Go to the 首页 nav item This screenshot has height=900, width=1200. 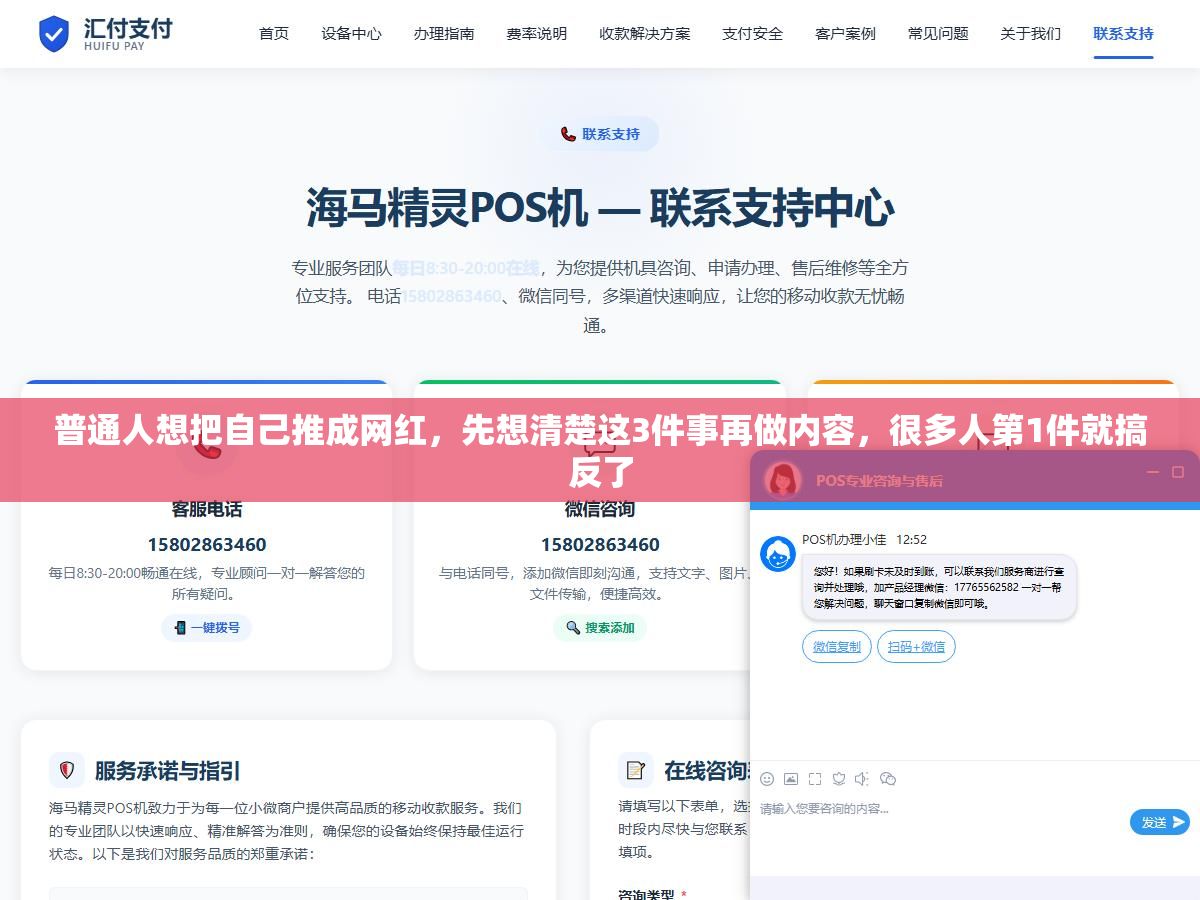[274, 33]
